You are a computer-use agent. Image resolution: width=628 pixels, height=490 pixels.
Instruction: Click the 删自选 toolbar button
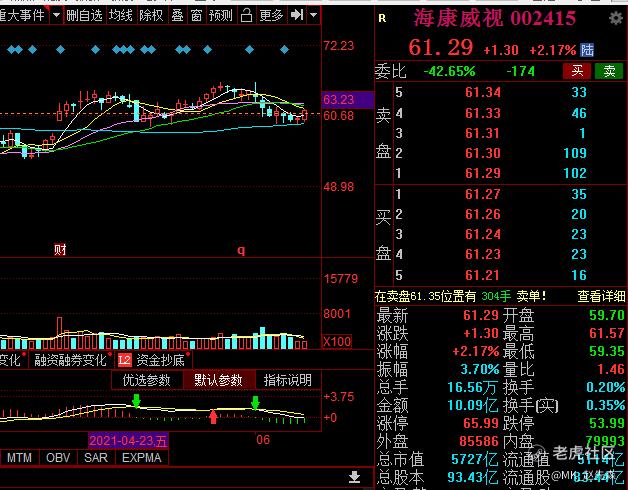[x=84, y=16]
